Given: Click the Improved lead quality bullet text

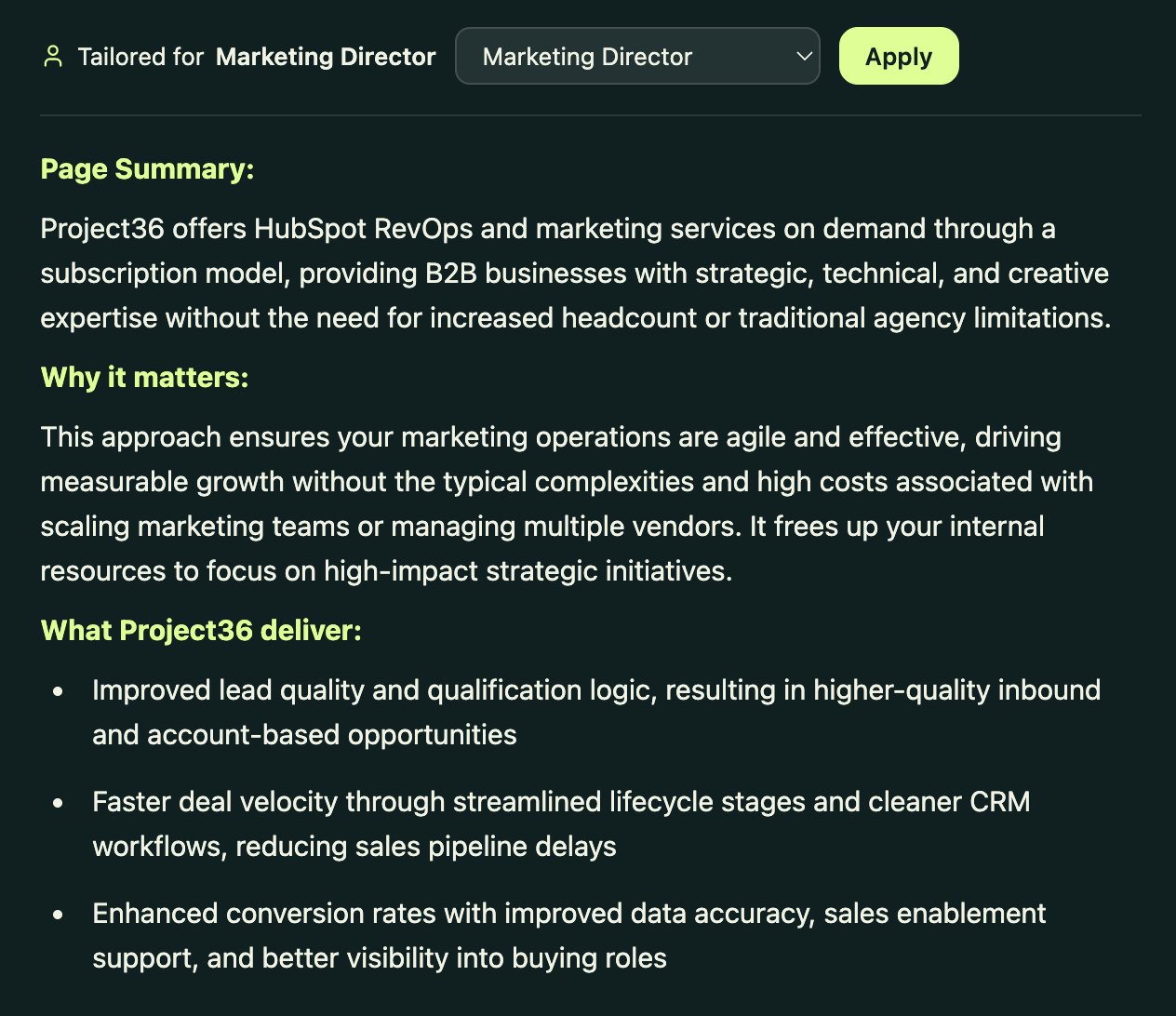Looking at the screenshot, I should point(595,713).
